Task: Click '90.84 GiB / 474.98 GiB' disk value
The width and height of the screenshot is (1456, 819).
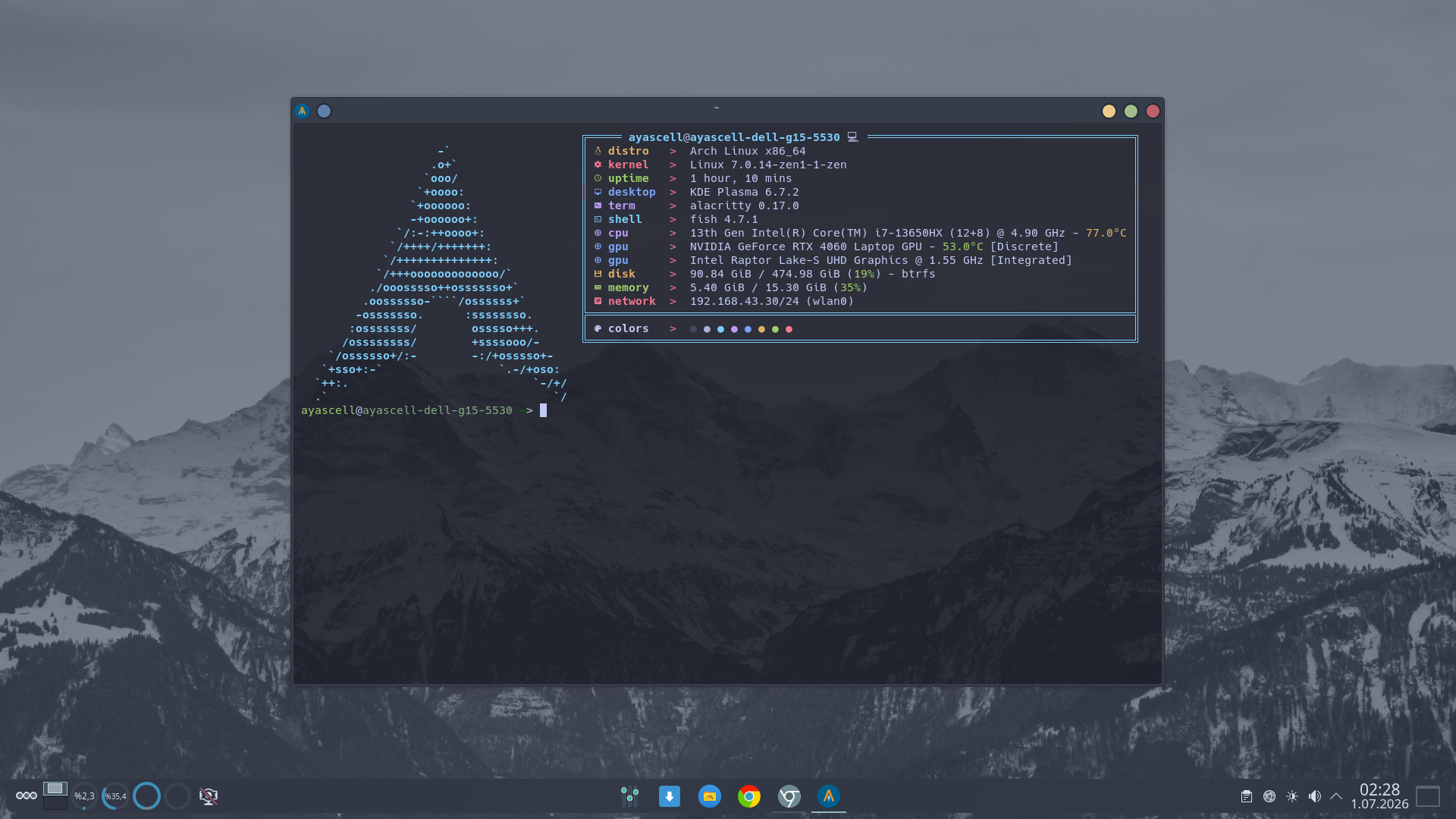Action: pyautogui.click(x=764, y=274)
